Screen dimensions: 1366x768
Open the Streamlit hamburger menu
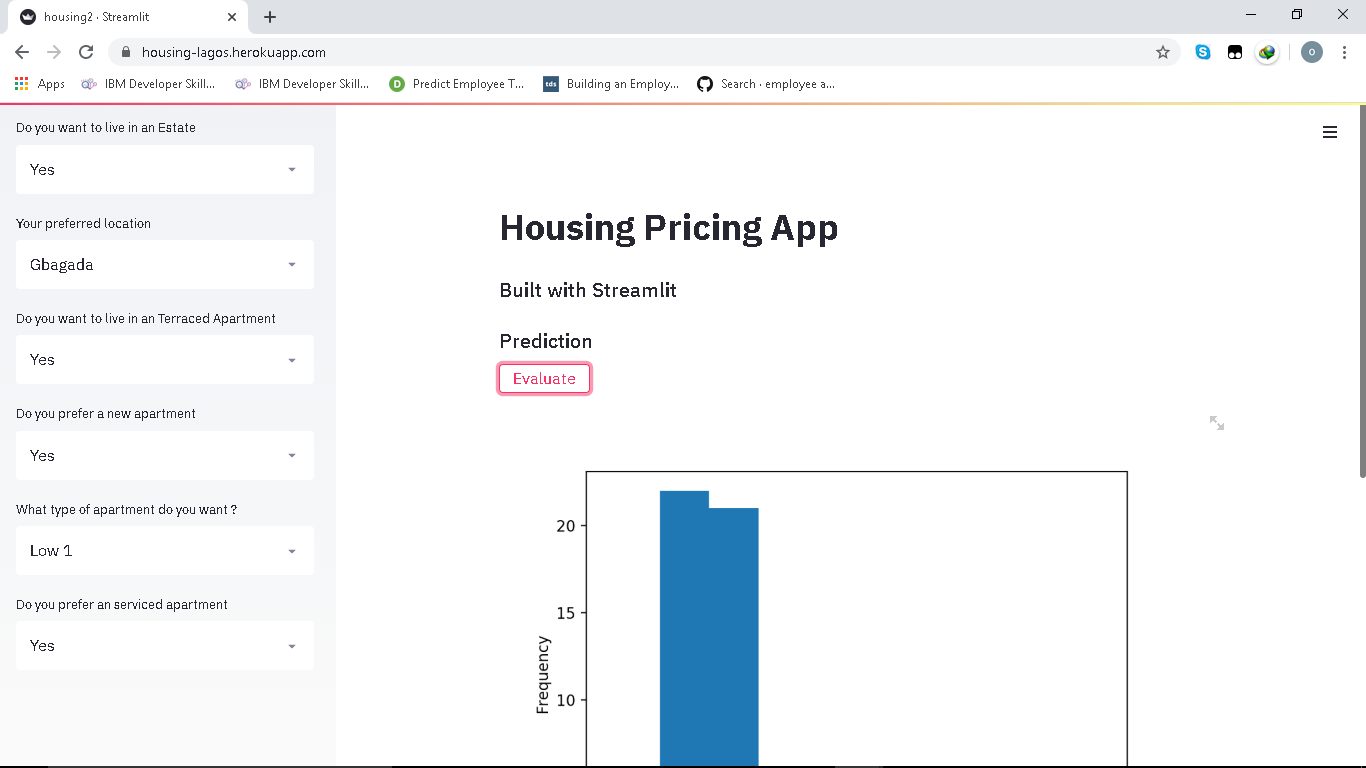coord(1330,132)
